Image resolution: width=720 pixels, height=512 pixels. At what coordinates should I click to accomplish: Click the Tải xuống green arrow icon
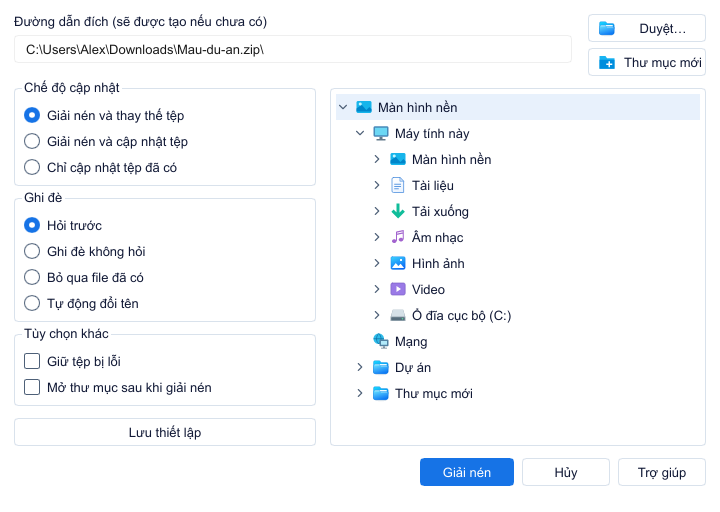click(398, 211)
